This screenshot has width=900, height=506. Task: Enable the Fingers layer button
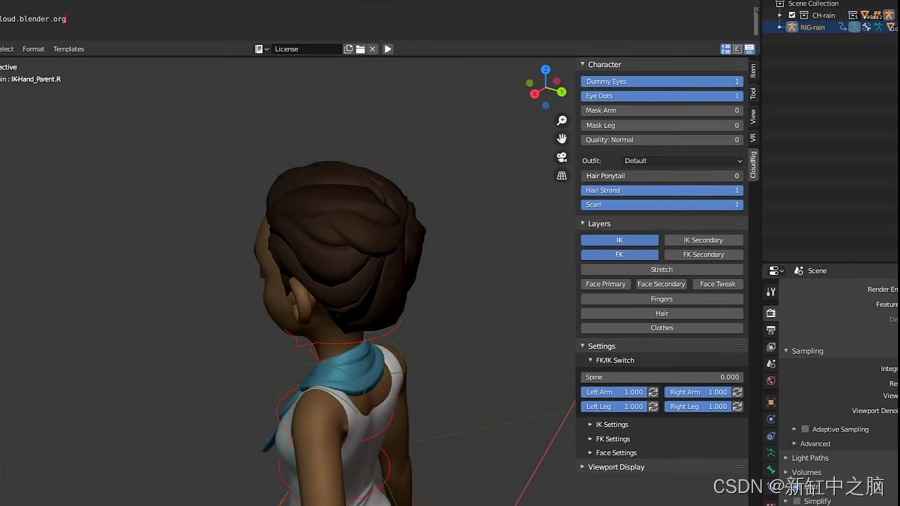tap(662, 299)
